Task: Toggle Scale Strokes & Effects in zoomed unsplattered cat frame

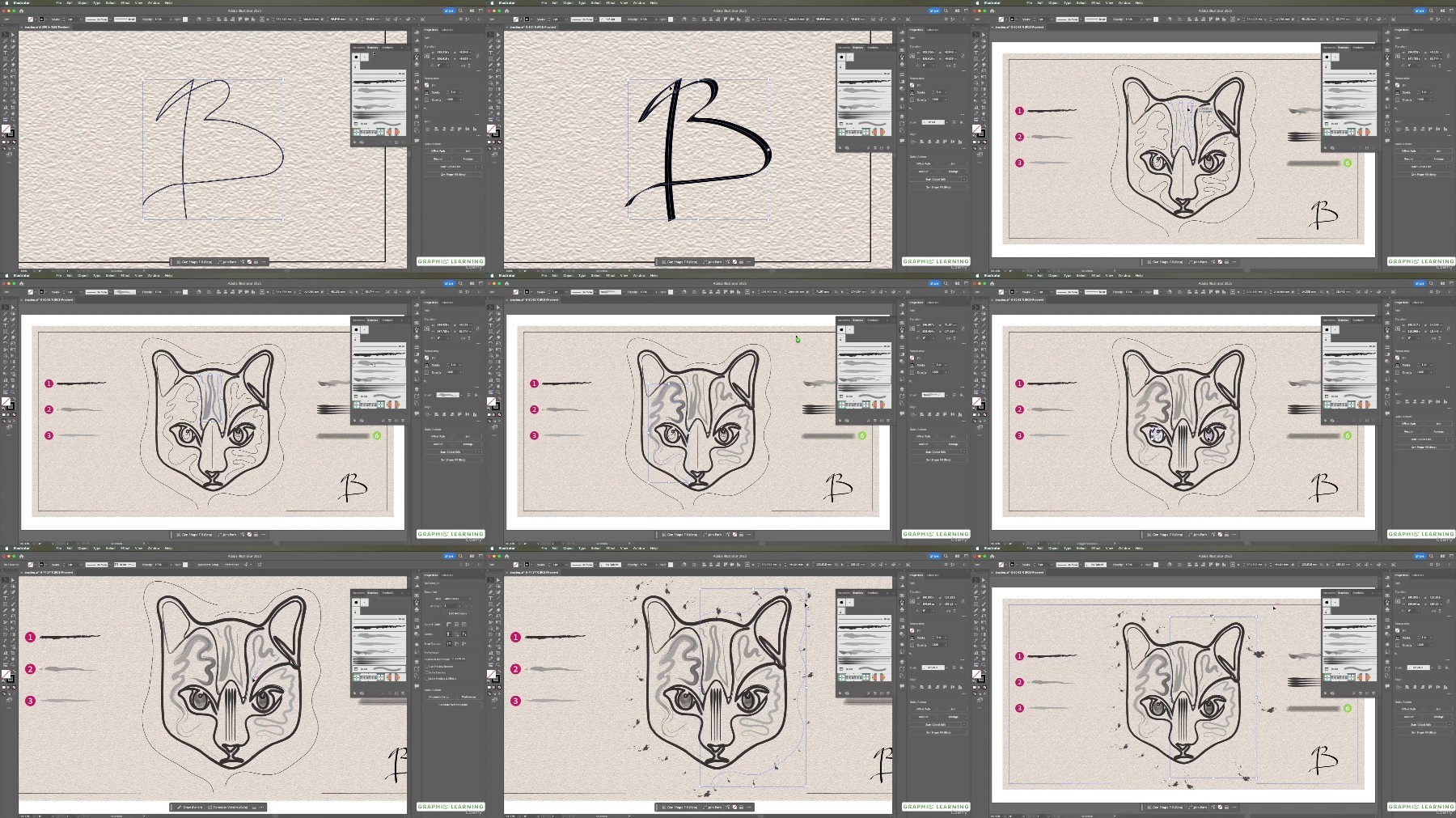Action: click(x=426, y=679)
